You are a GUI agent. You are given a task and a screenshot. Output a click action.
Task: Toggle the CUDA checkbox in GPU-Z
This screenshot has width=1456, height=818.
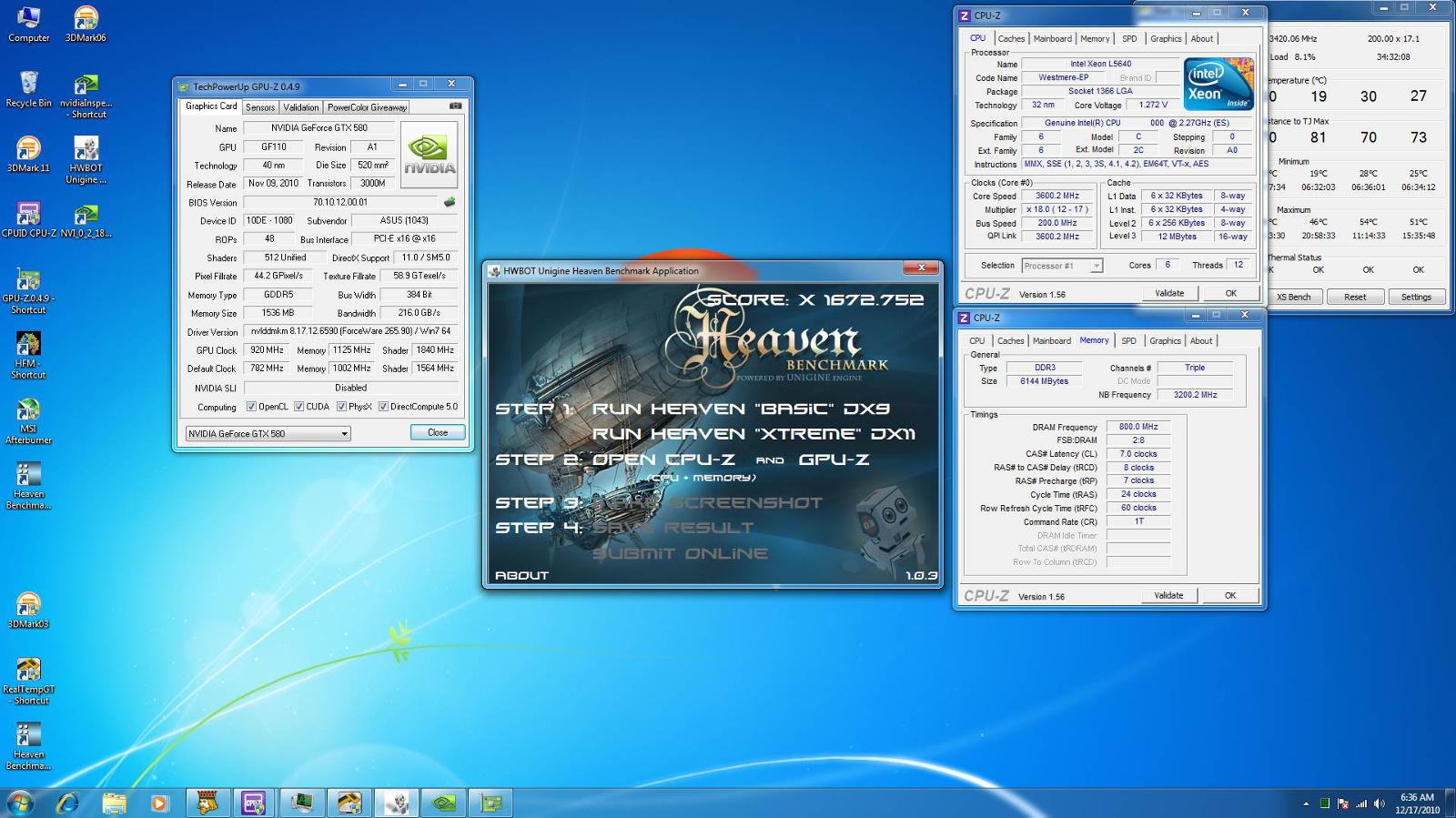point(298,407)
